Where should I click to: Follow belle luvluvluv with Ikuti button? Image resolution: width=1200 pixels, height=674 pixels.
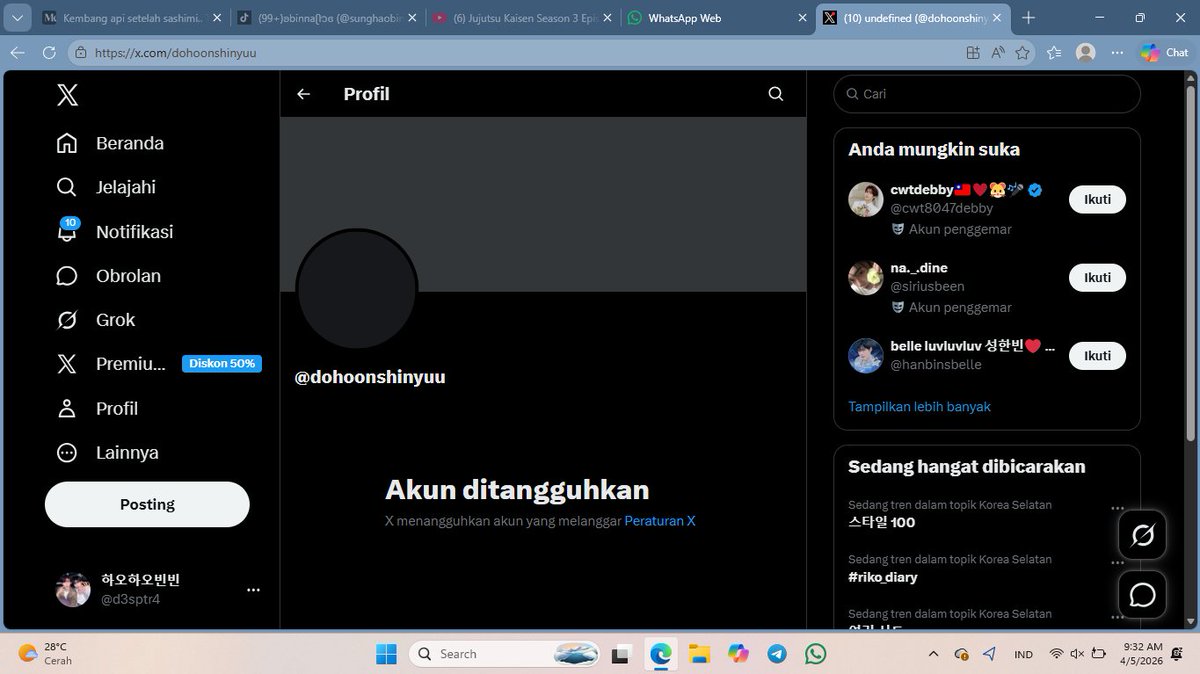tap(1097, 355)
